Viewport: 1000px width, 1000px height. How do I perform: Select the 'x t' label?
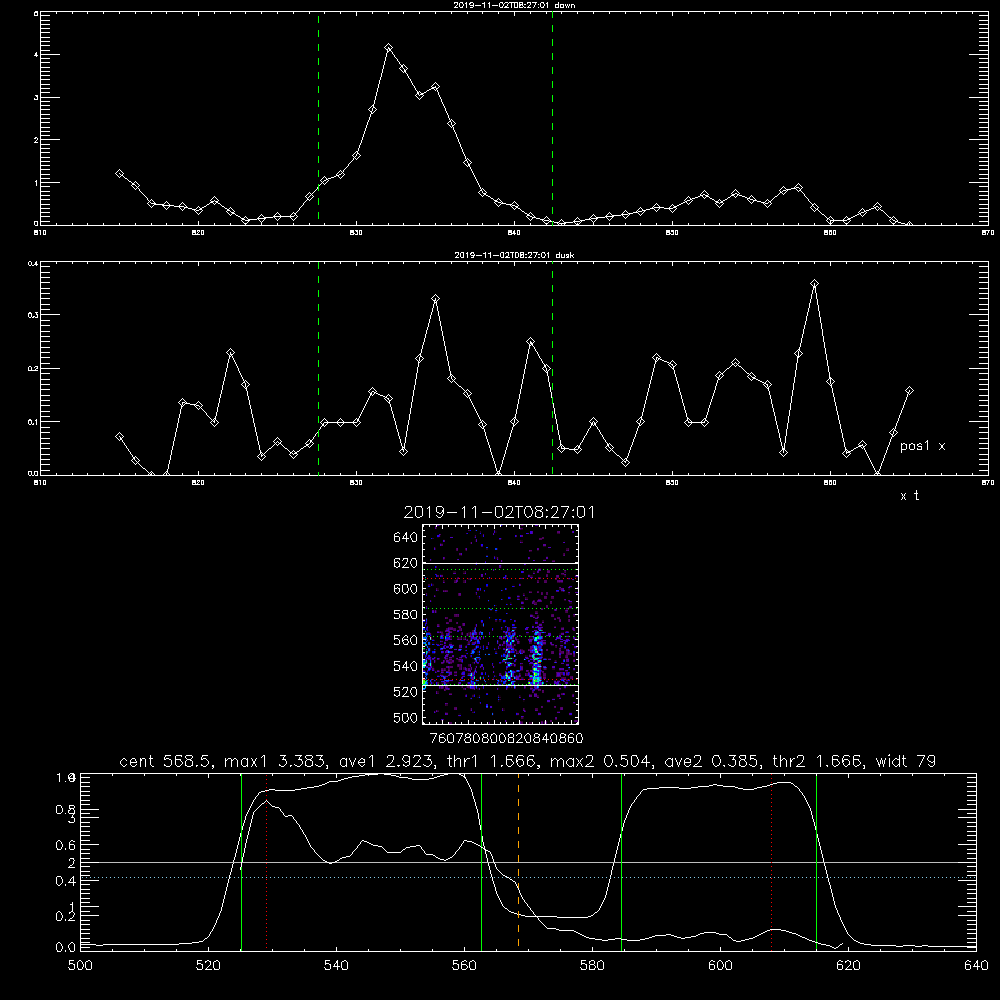(x=909, y=496)
